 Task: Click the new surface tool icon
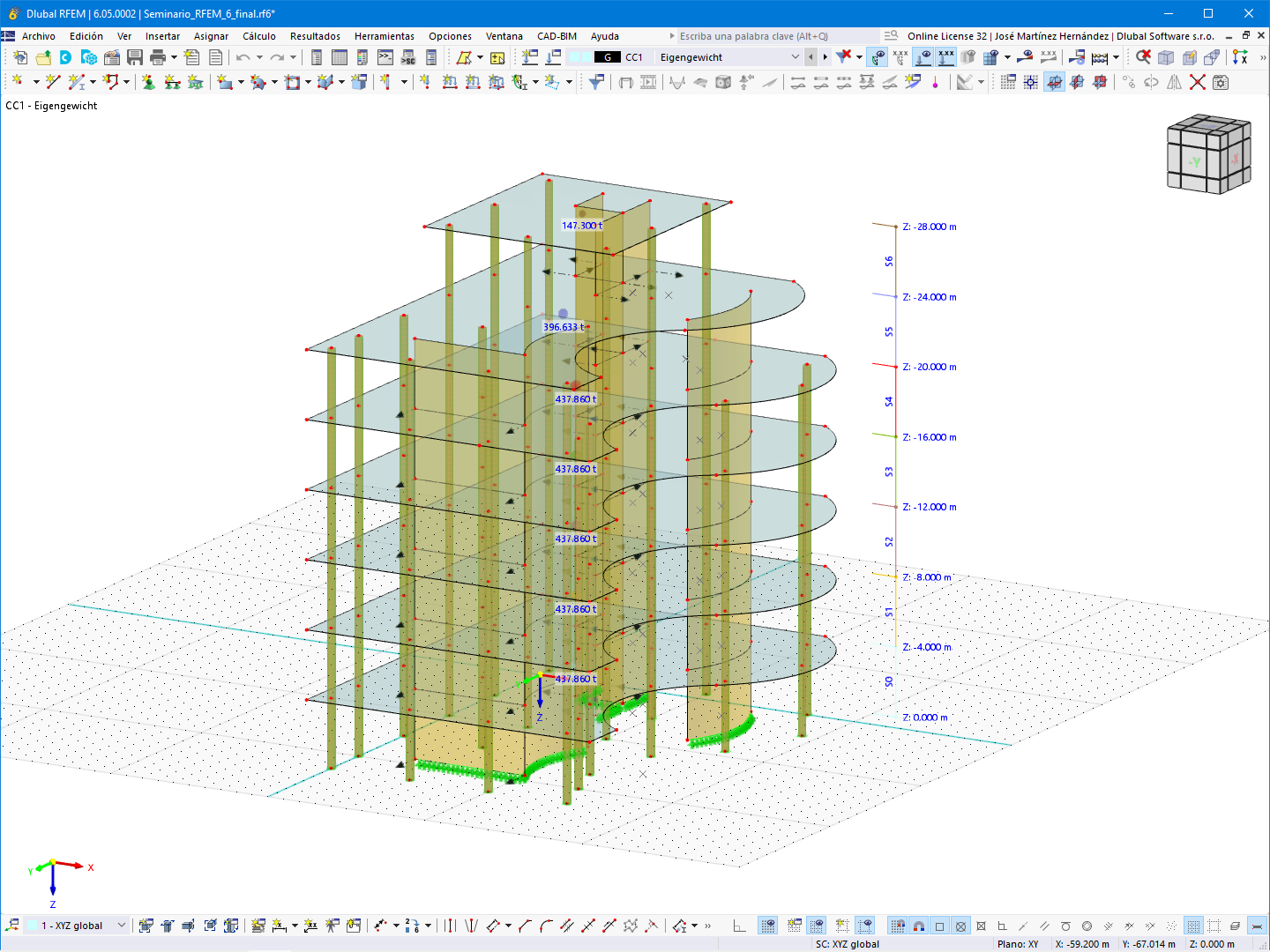pos(225,82)
